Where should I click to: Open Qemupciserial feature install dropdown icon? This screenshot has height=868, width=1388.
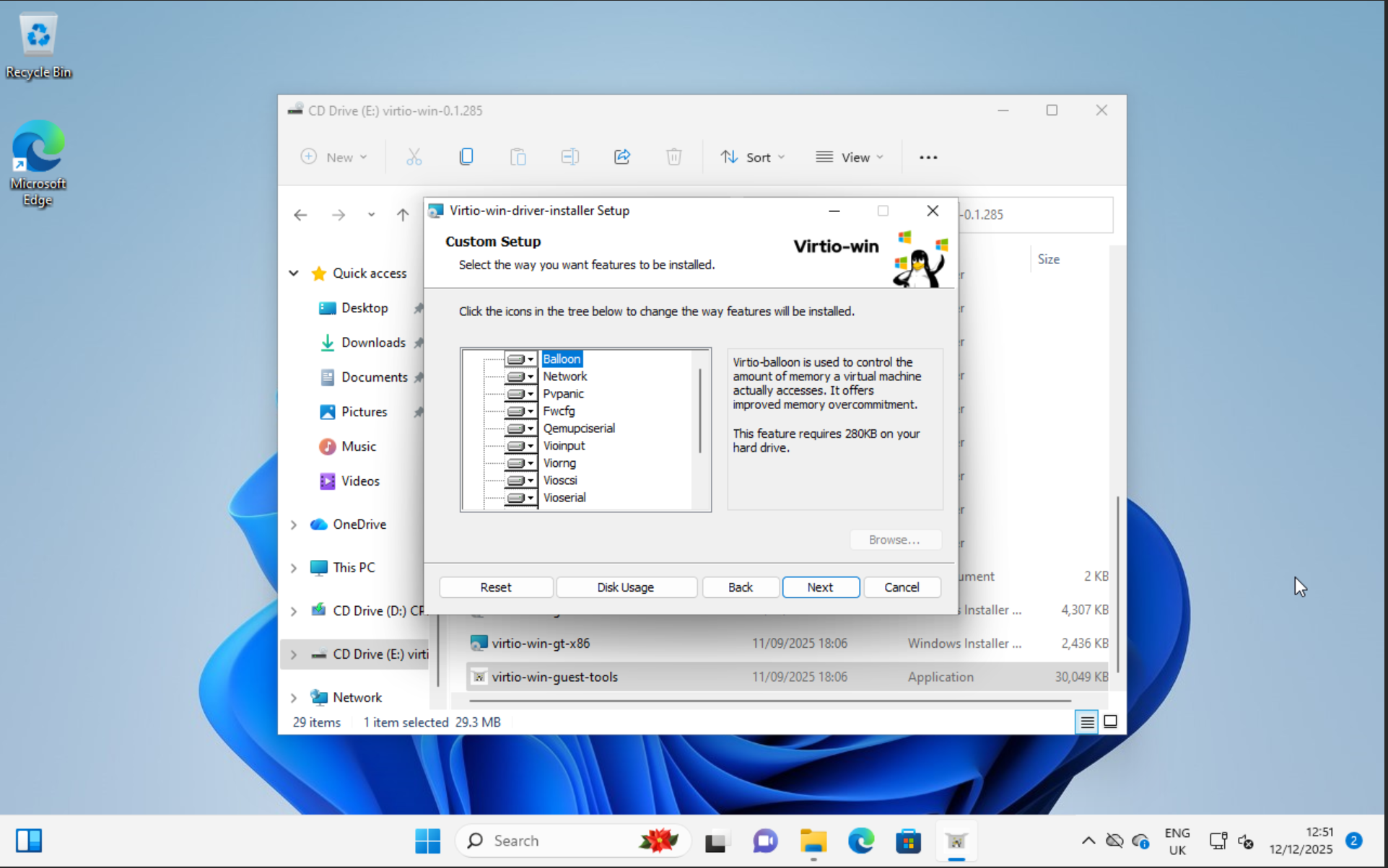point(520,429)
